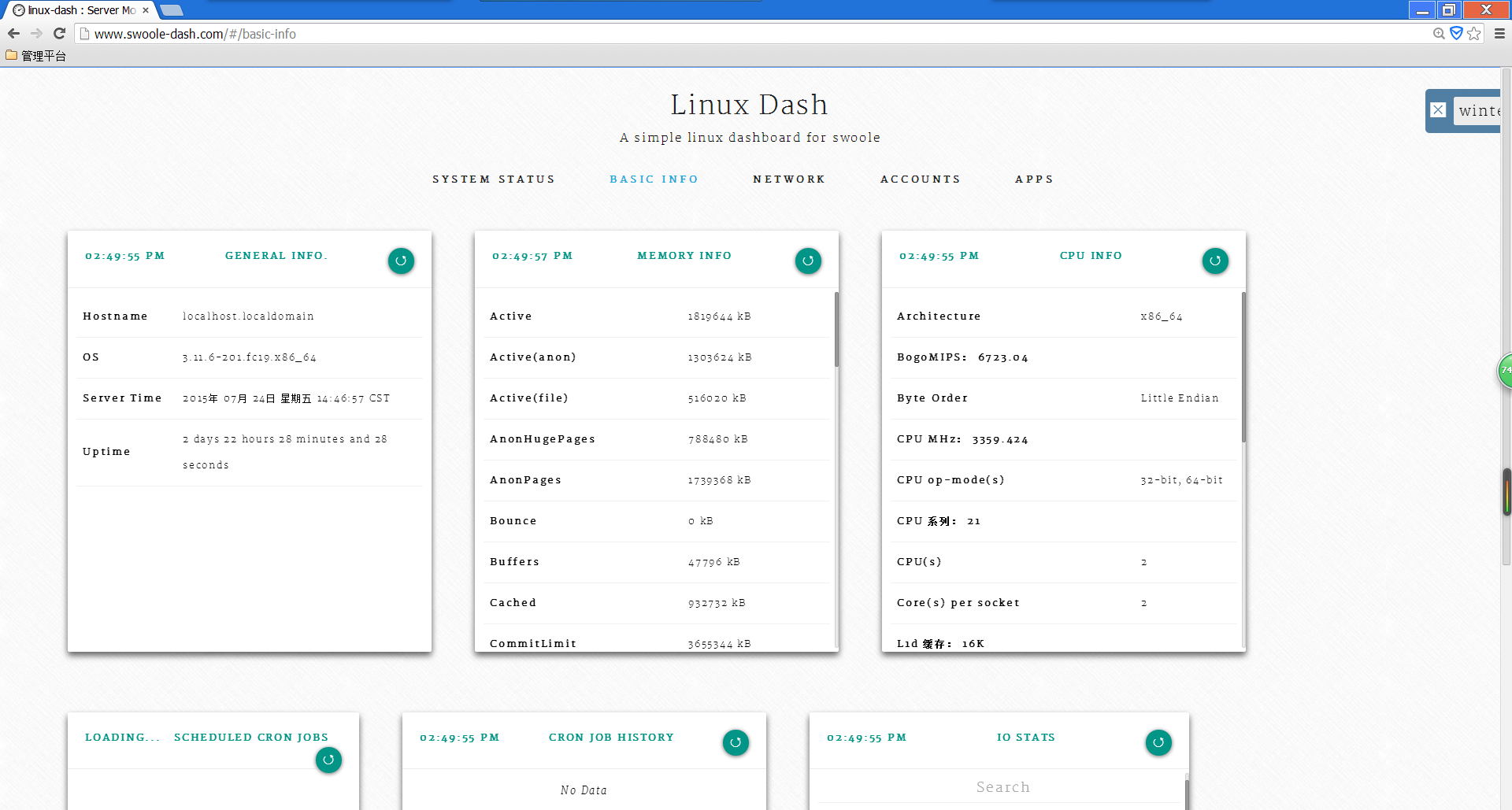
Task: Open the 管理平台 bookmarks folder
Action: [36, 56]
